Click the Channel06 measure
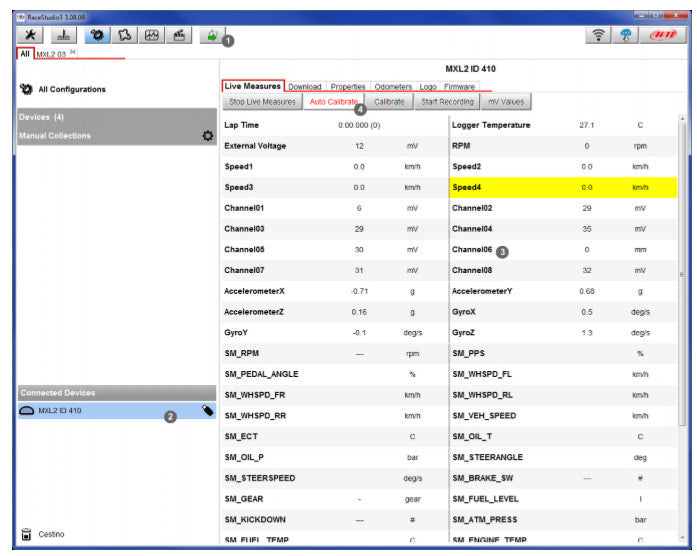The height and width of the screenshot is (556, 697). [x=563, y=250]
